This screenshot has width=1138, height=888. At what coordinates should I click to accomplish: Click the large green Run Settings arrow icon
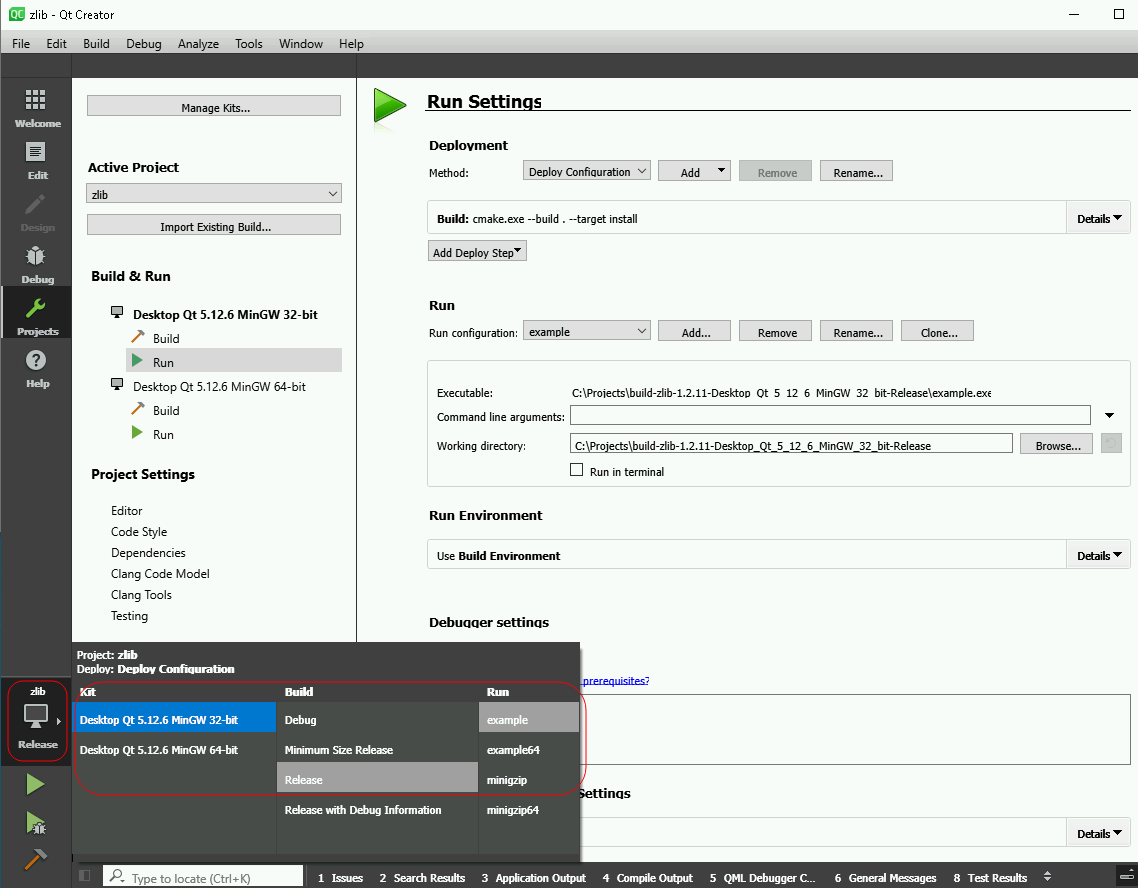[390, 107]
